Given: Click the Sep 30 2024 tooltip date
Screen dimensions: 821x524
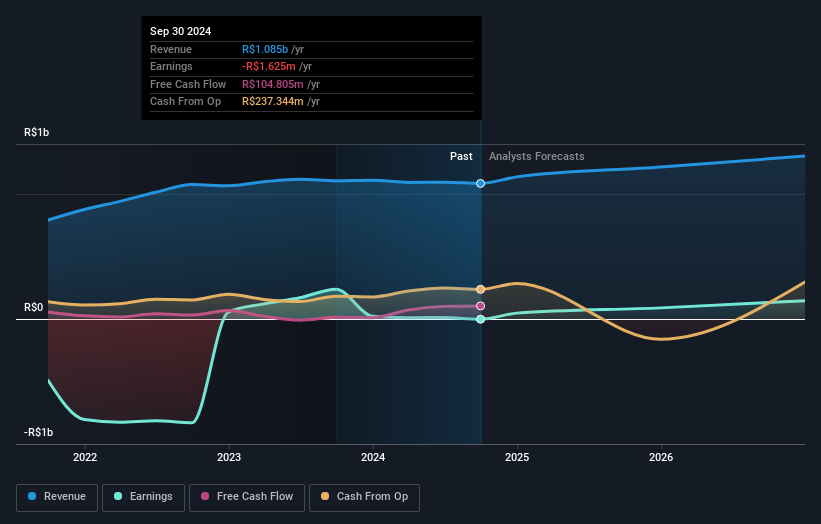Looking at the screenshot, I should pyautogui.click(x=181, y=31).
